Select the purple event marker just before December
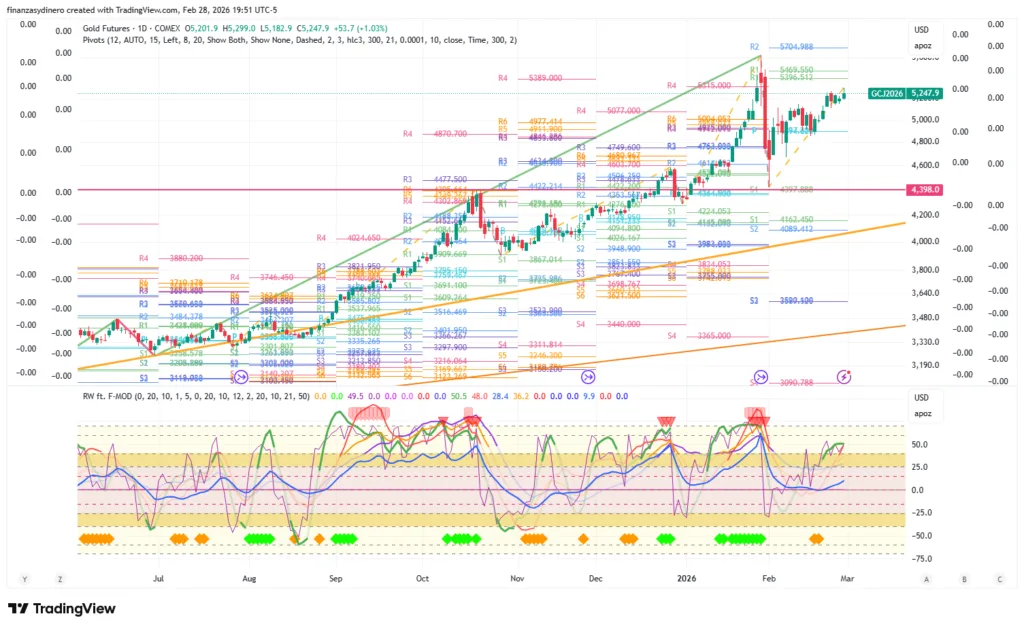 tap(588, 377)
